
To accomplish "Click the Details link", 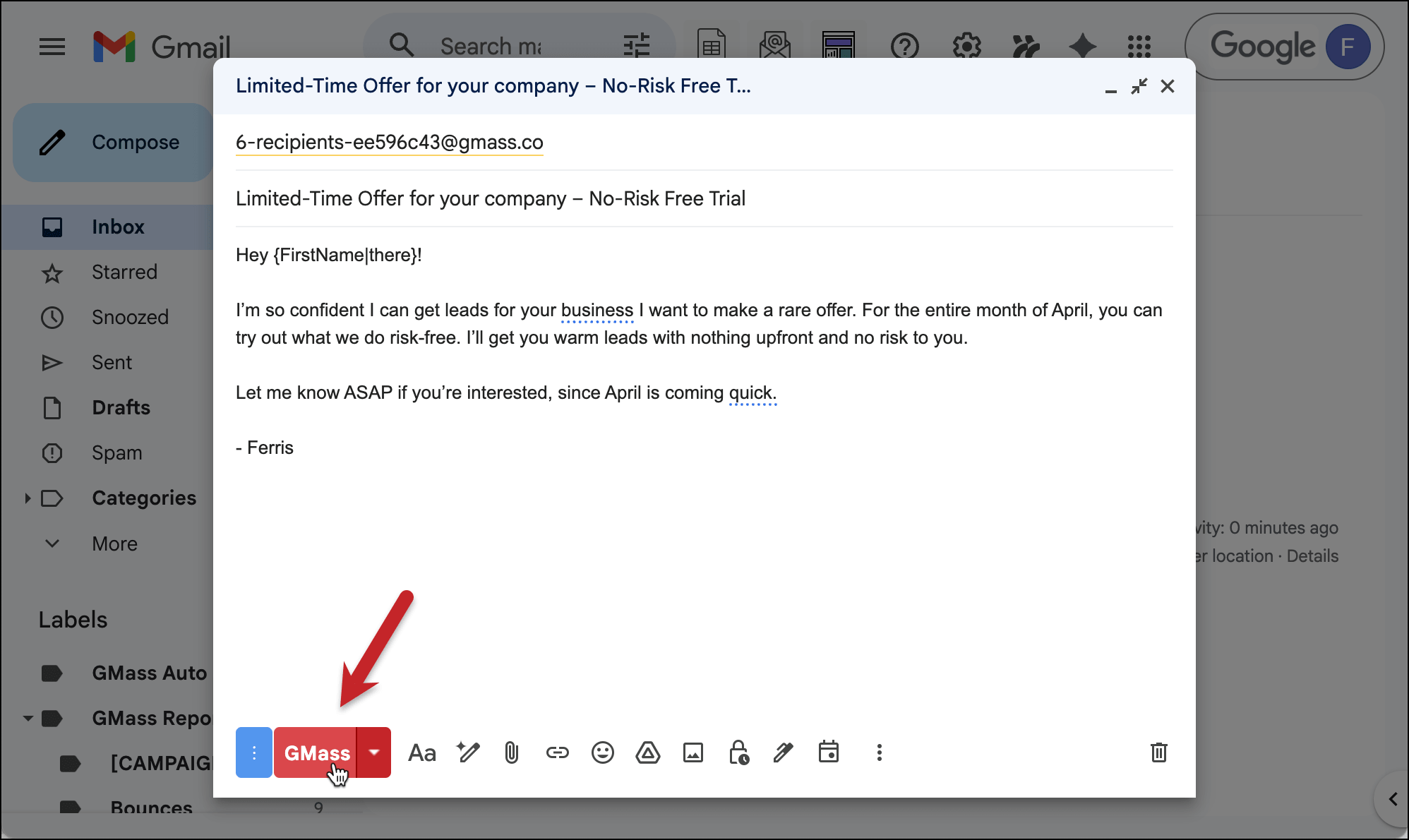I will click(1312, 556).
